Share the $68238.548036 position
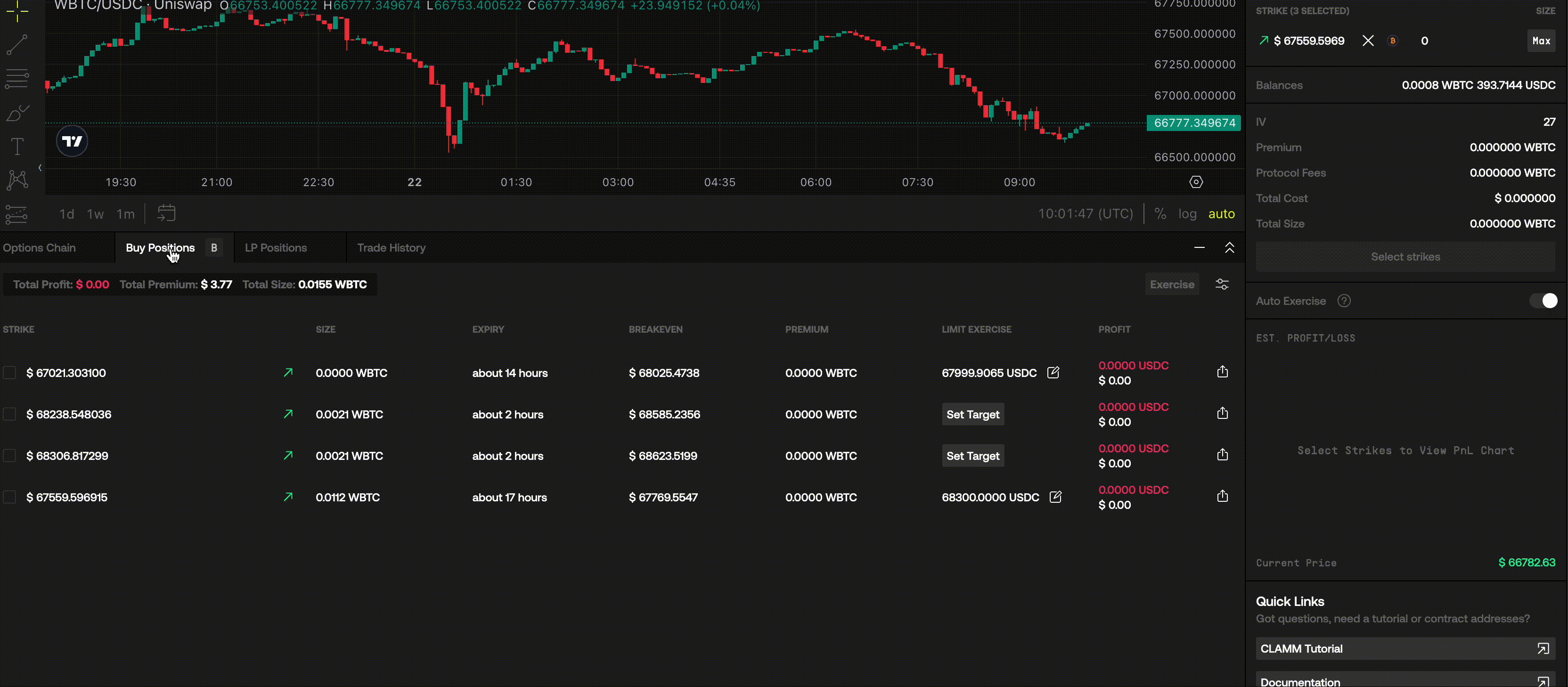The height and width of the screenshot is (687, 1568). (1222, 413)
